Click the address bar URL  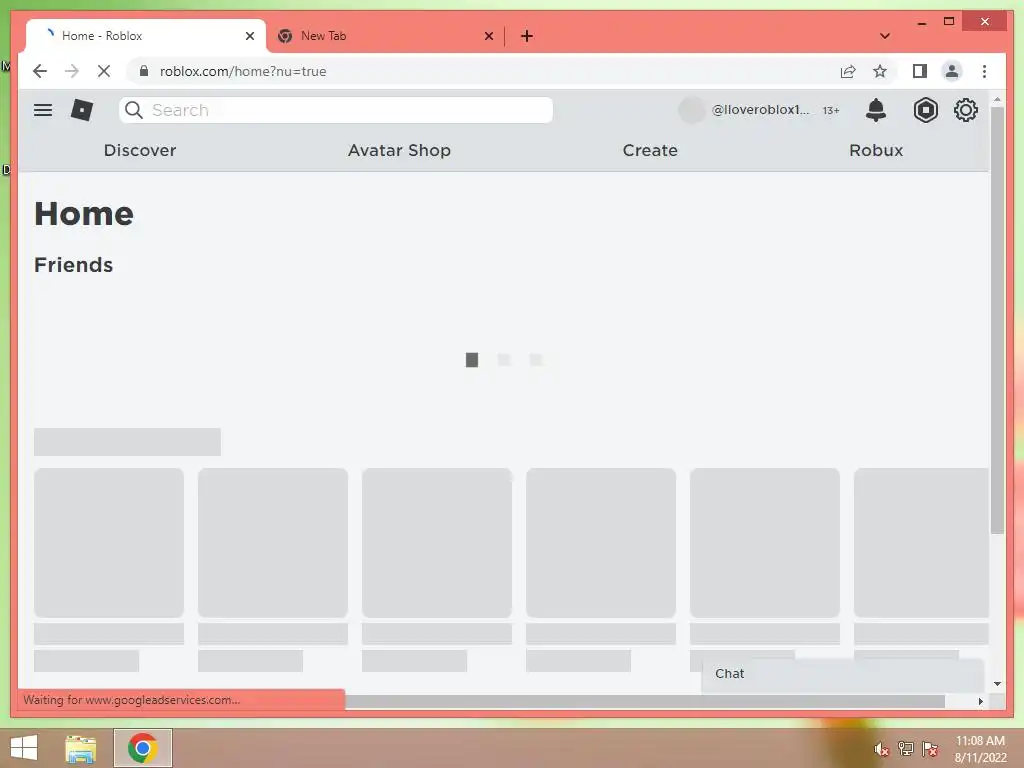pyautogui.click(x=243, y=71)
